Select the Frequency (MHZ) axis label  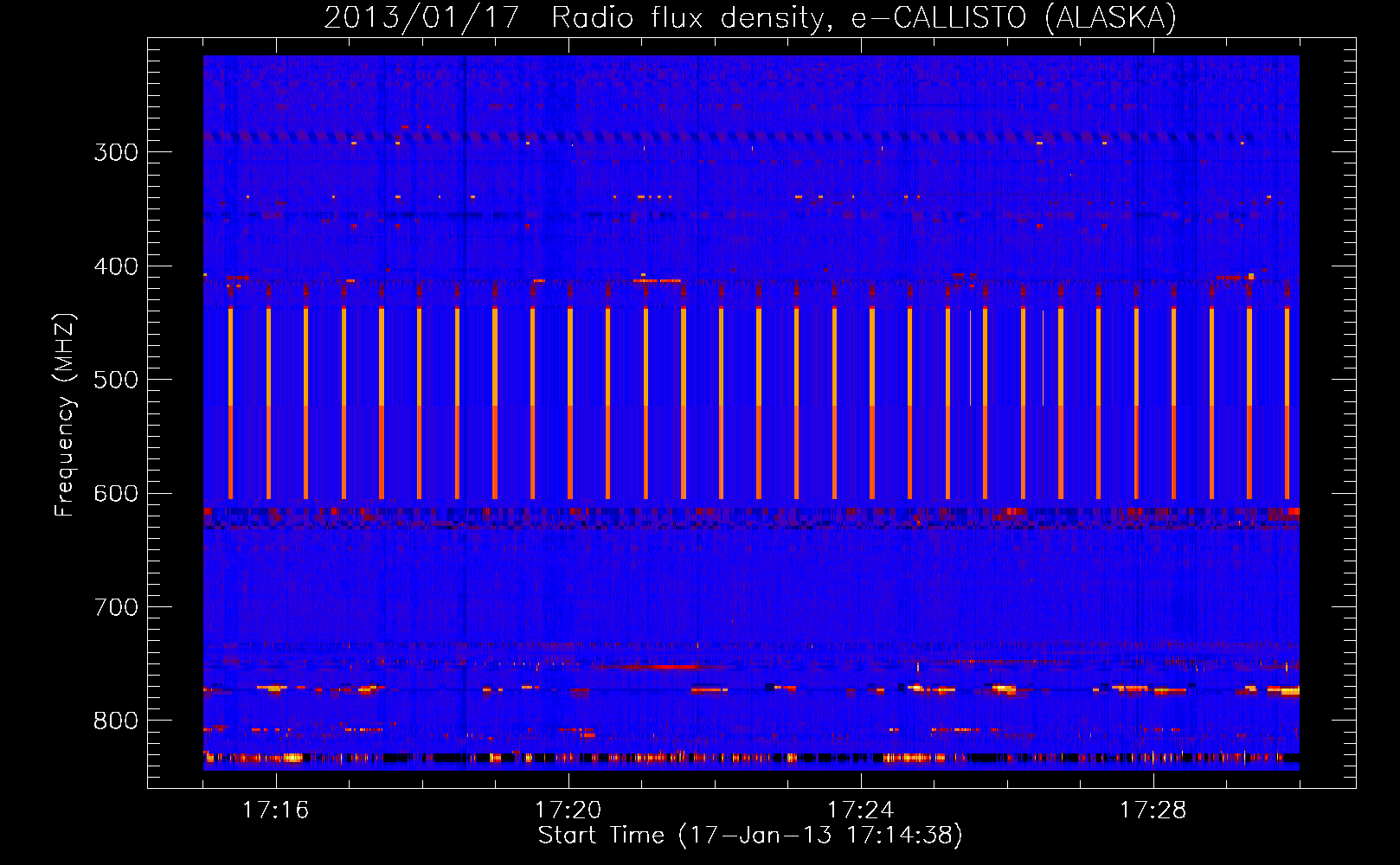coord(65,414)
